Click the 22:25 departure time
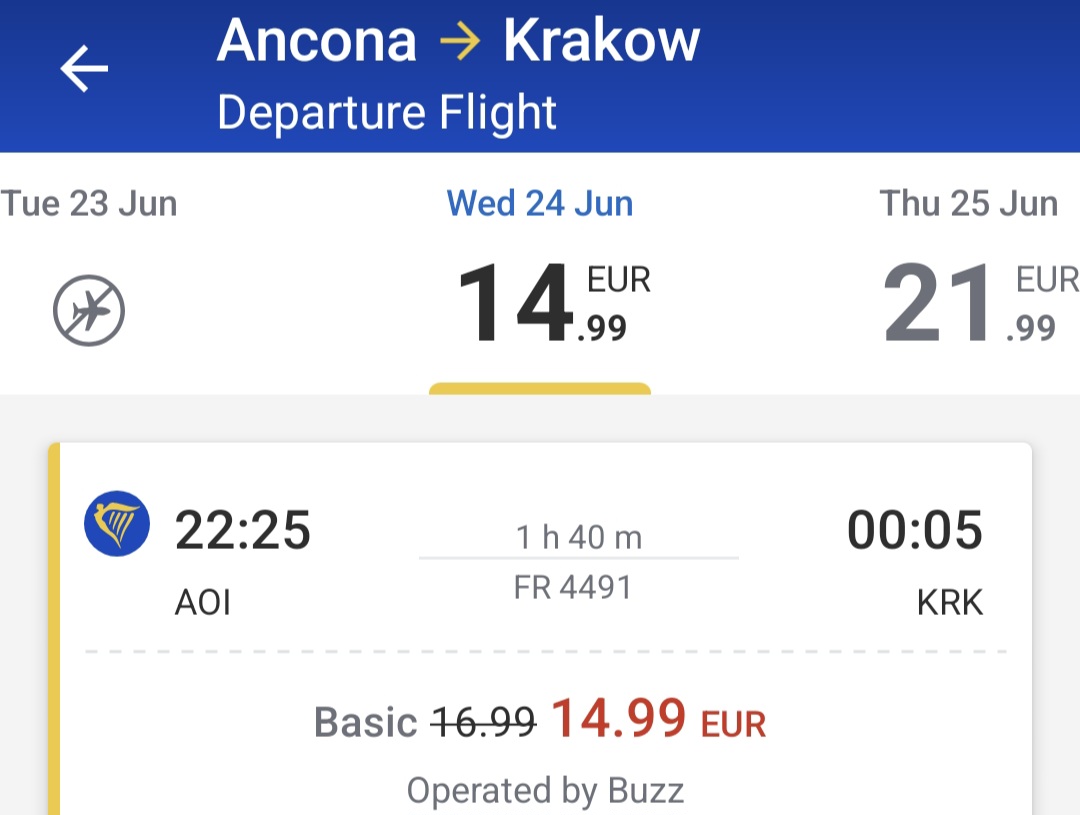 [x=242, y=530]
